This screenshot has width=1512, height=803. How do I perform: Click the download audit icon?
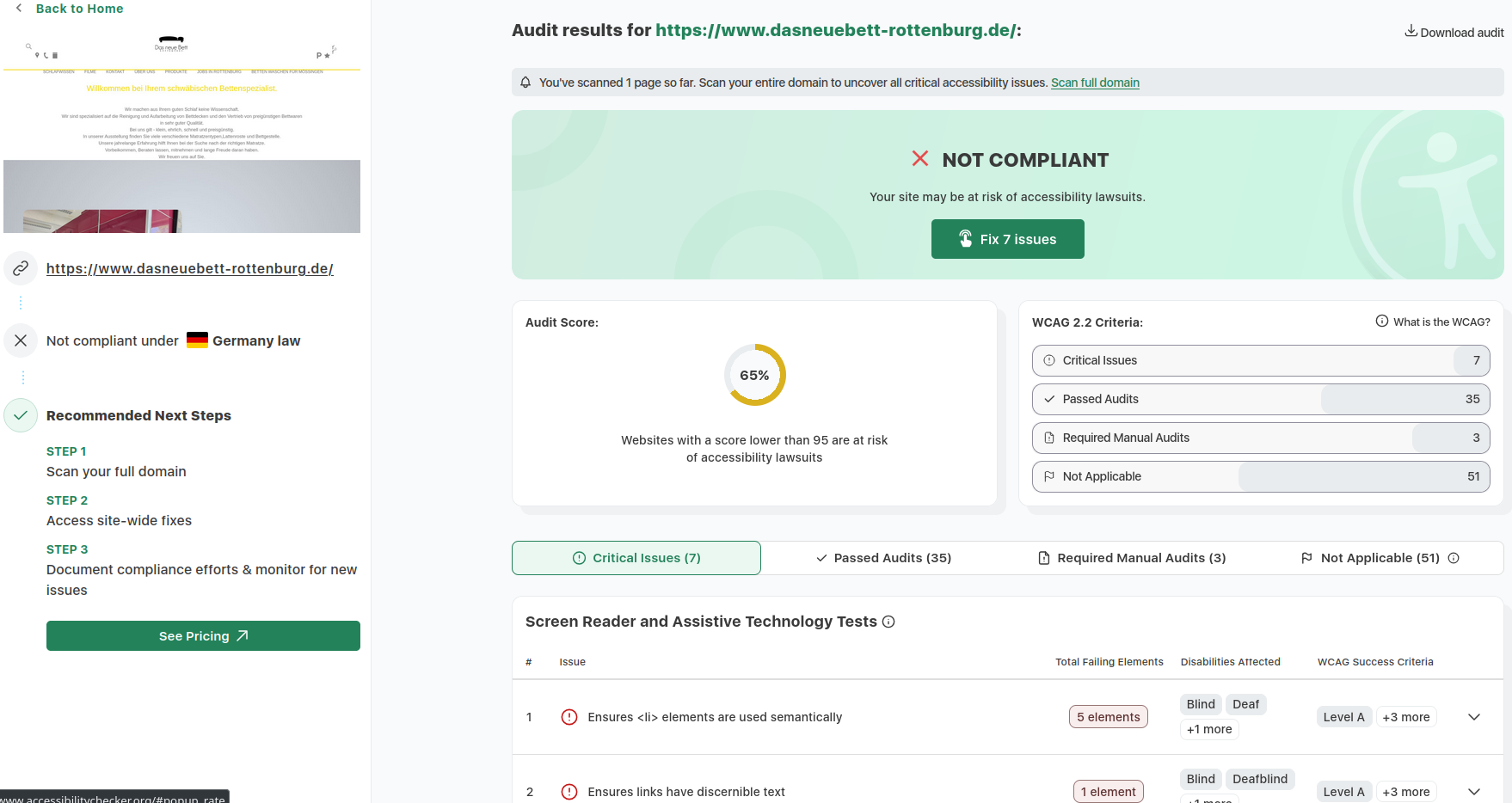click(1411, 31)
